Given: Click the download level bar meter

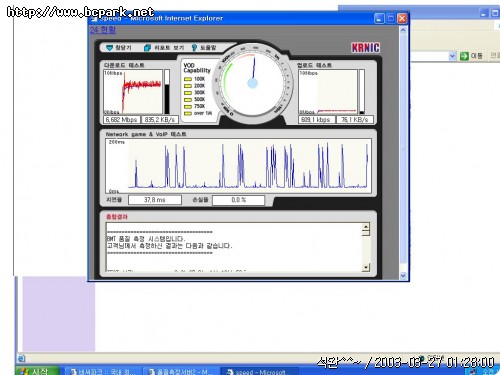Looking at the screenshot, I should point(167,92).
